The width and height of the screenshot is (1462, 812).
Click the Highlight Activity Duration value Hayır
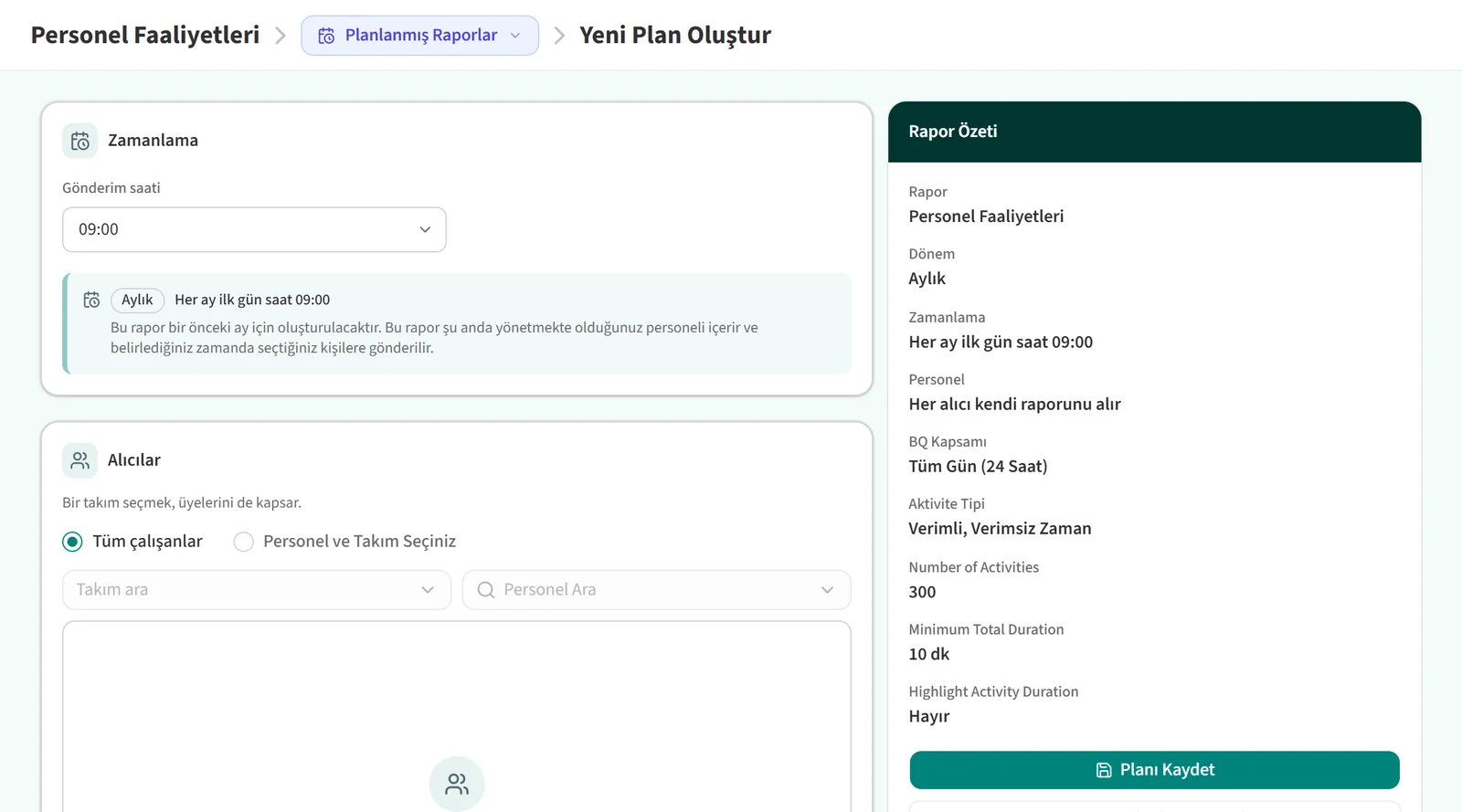(928, 716)
